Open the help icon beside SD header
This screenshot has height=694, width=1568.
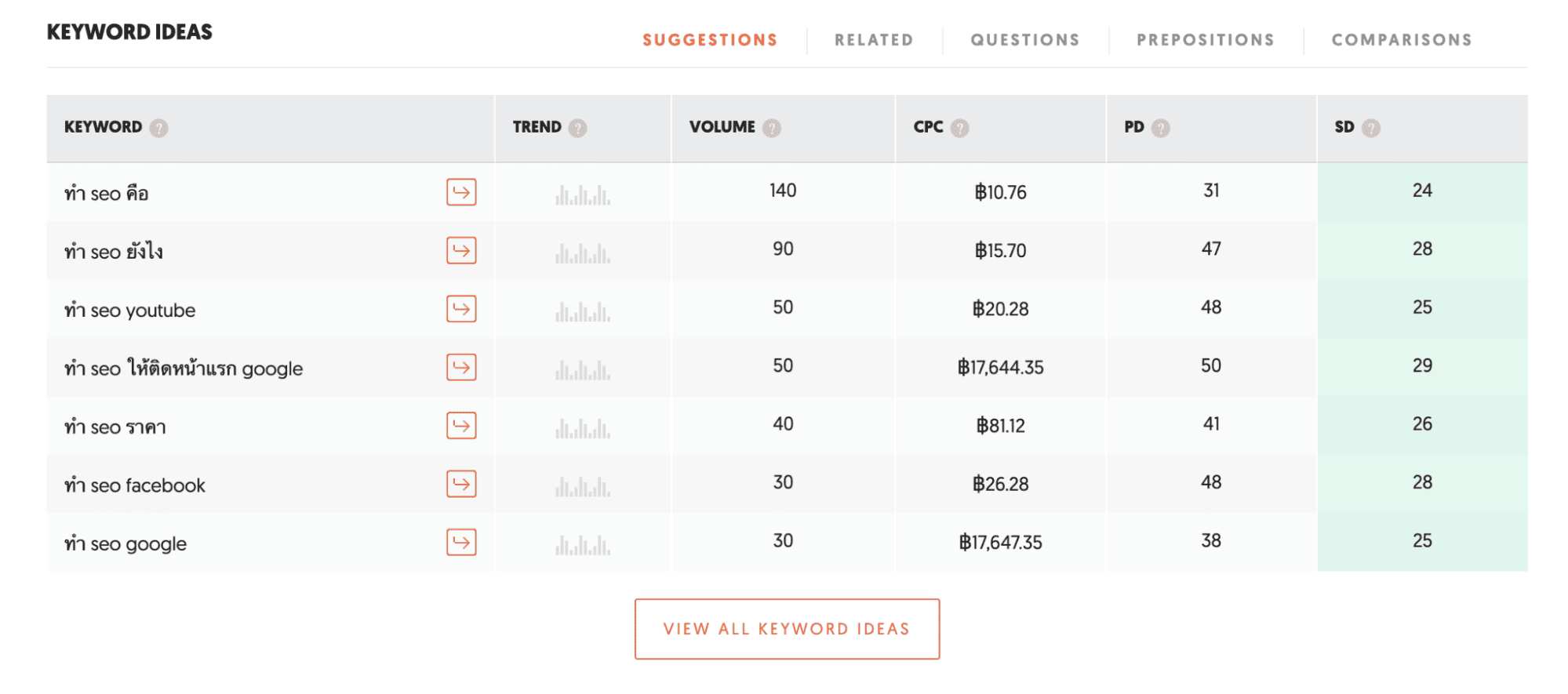[1371, 127]
